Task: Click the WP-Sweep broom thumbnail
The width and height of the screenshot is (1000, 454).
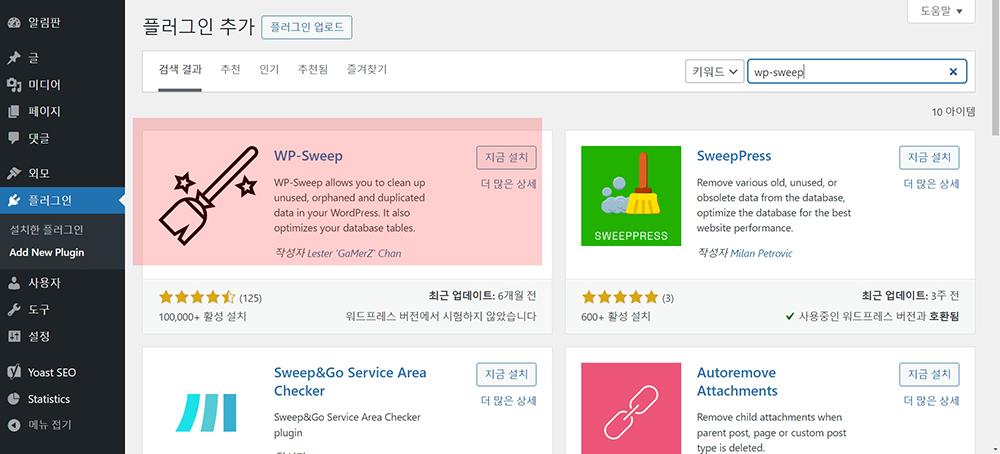Action: [207, 197]
